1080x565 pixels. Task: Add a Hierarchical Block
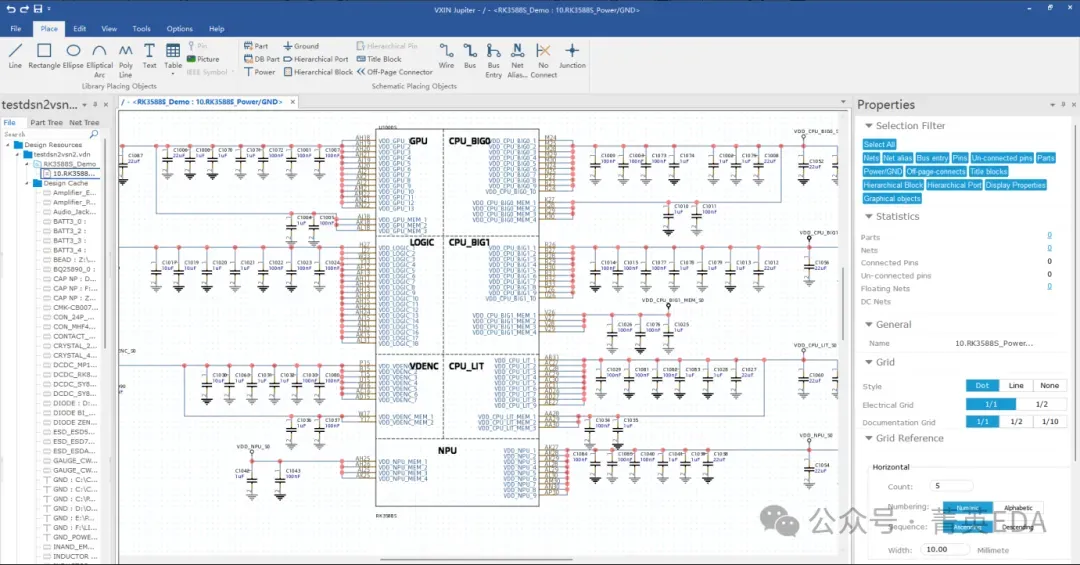(318, 72)
